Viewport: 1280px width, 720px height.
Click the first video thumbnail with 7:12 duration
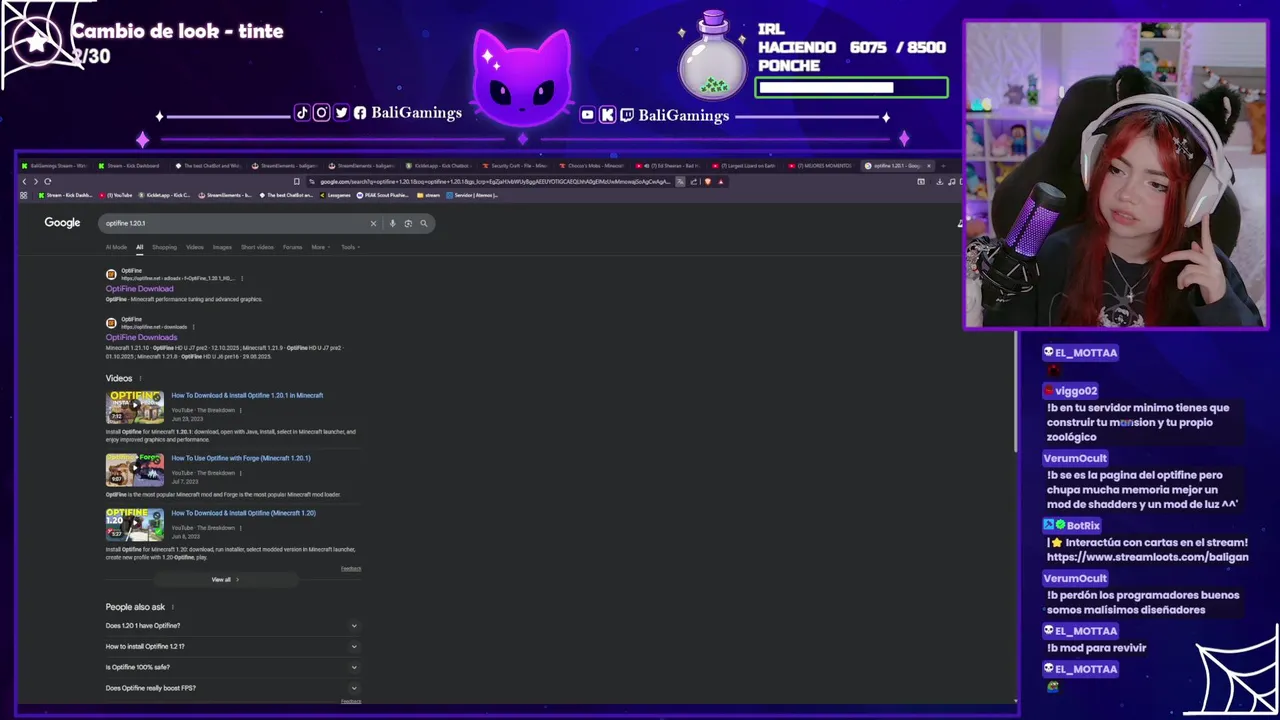(x=135, y=407)
